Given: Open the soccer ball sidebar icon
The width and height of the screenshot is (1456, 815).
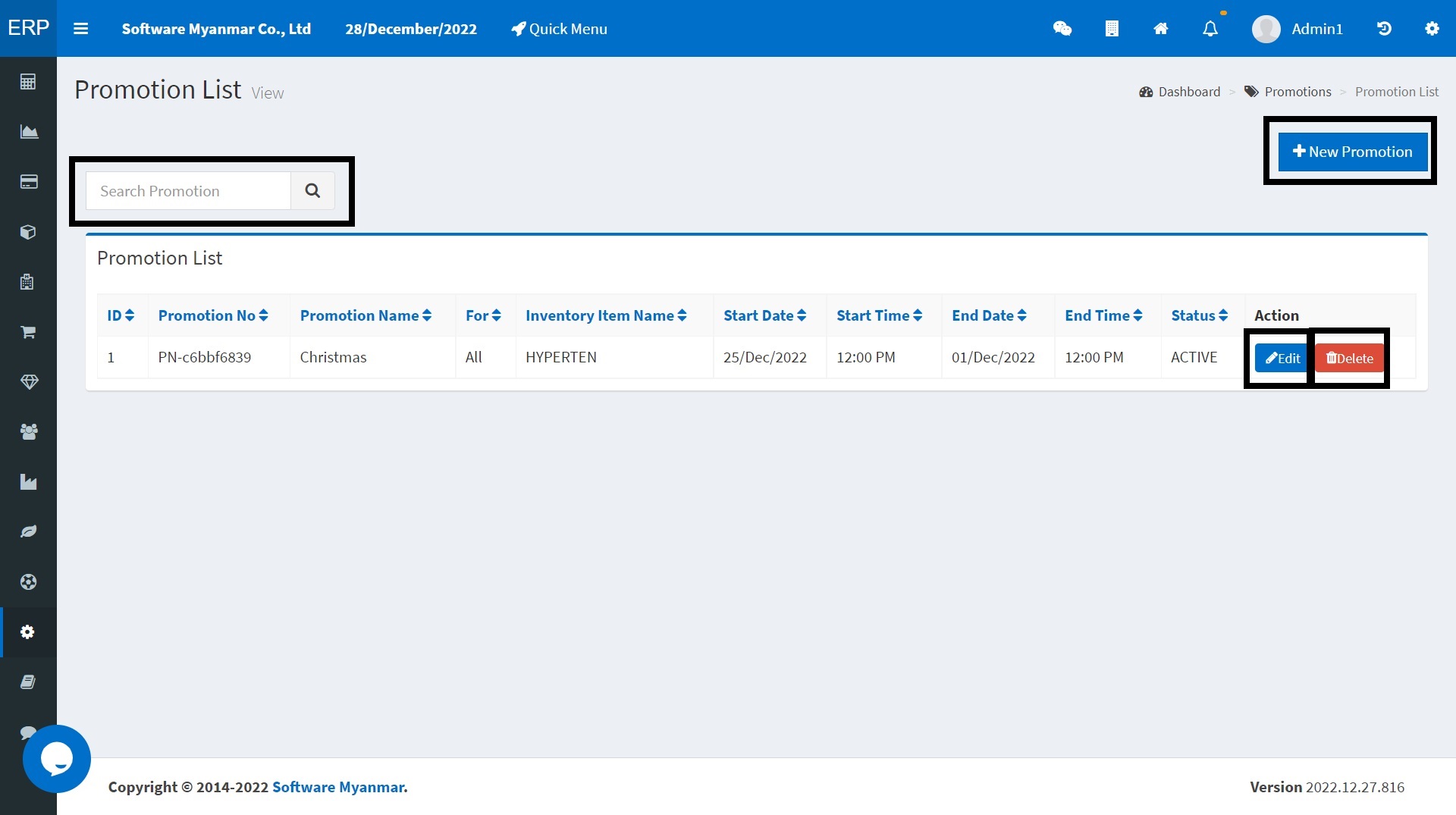Looking at the screenshot, I should (x=29, y=581).
